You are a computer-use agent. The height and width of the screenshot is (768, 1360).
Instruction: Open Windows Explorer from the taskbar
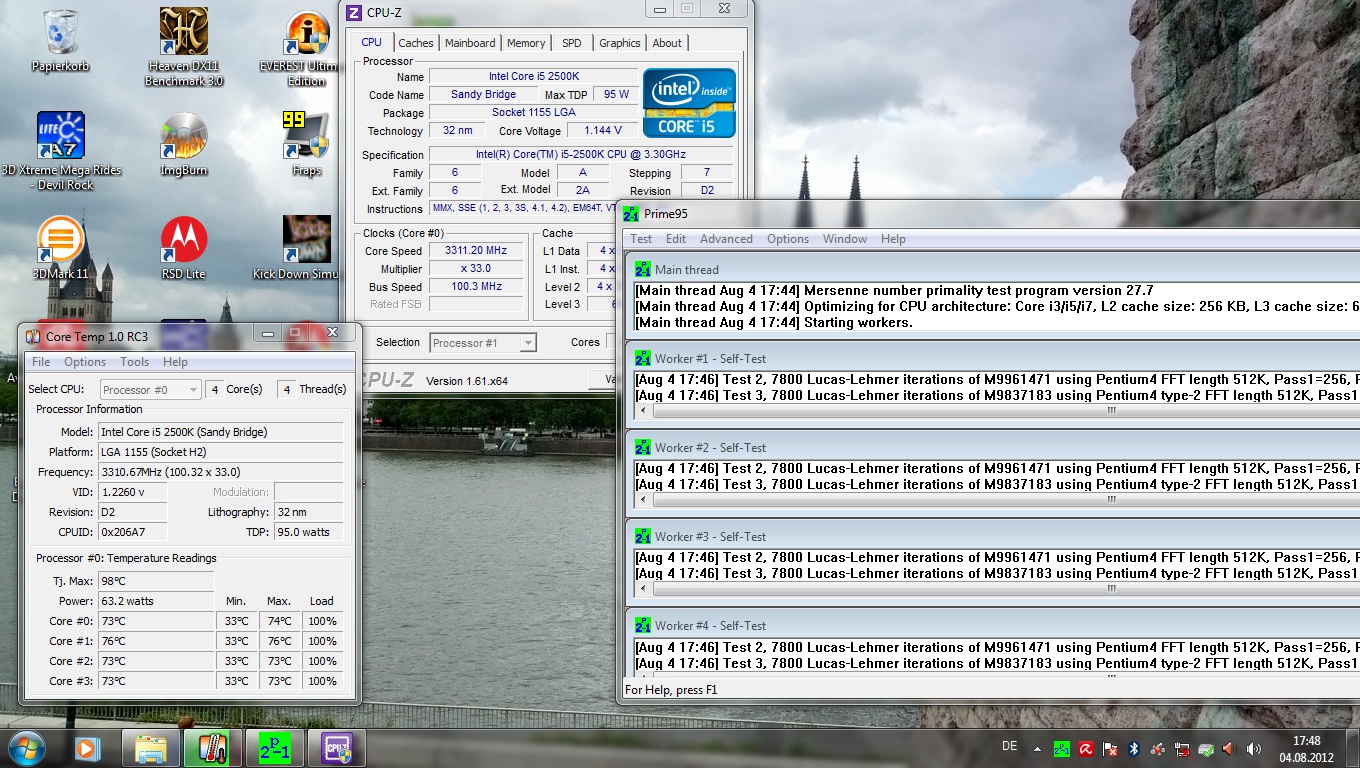[x=151, y=748]
